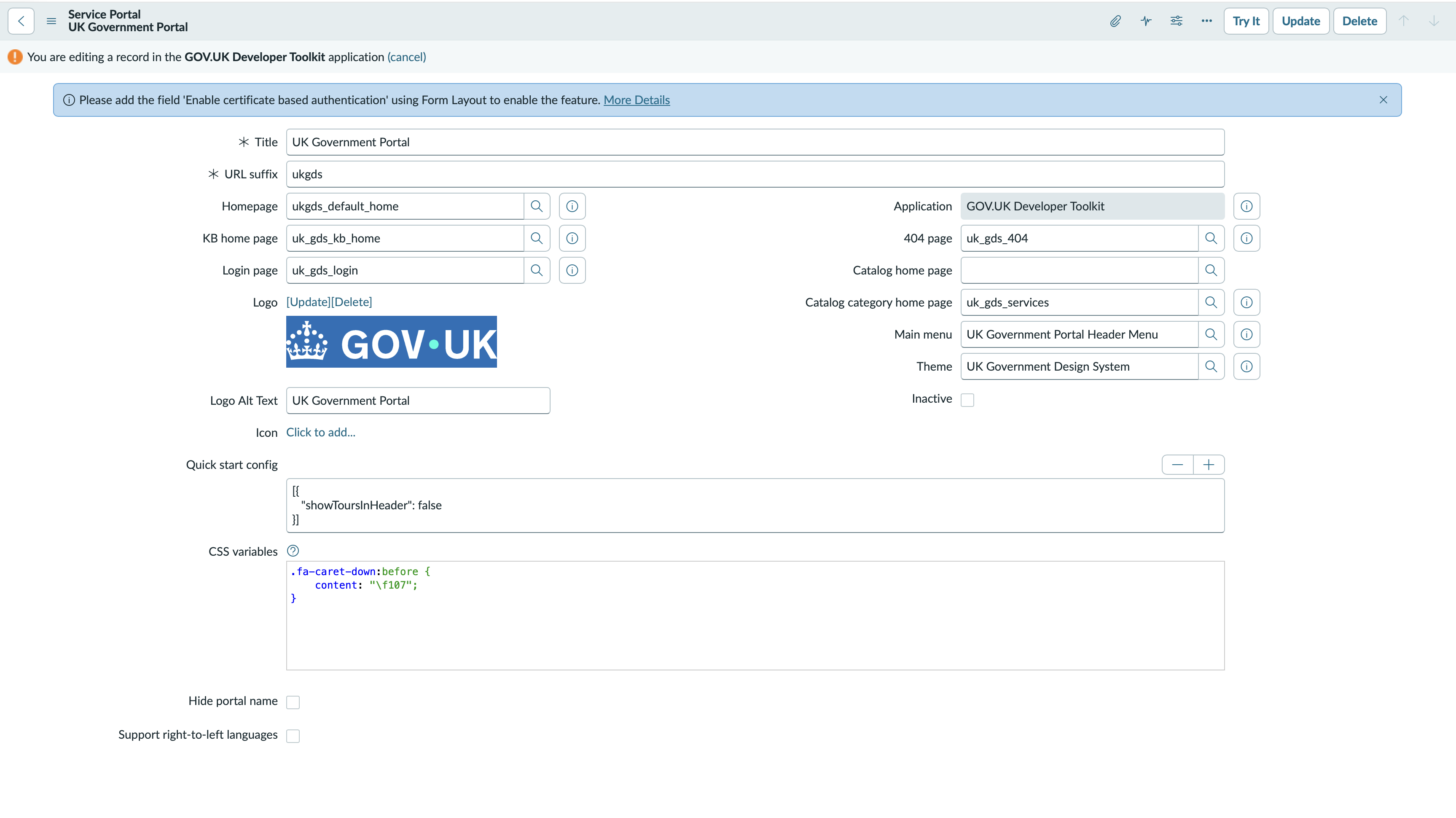1456x818 pixels.
Task: Click the read-only Application field
Action: (x=1092, y=206)
